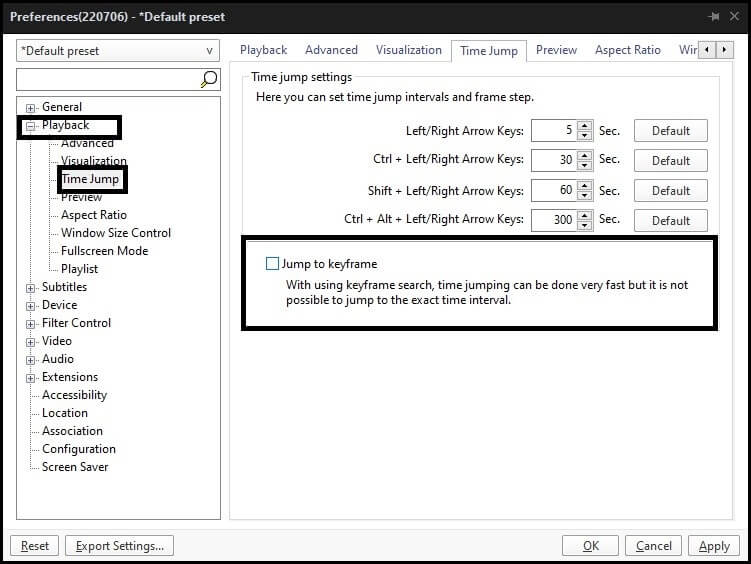Select Aspect Ratio in the settings tree
751x564 pixels.
coord(94,215)
